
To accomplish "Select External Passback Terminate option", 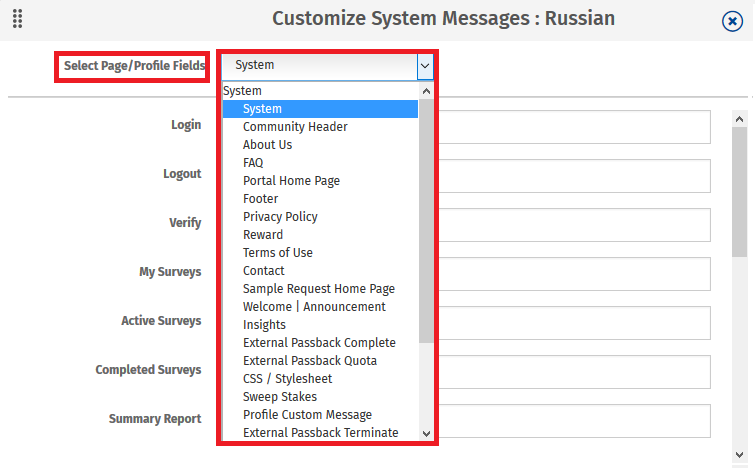I will (320, 433).
